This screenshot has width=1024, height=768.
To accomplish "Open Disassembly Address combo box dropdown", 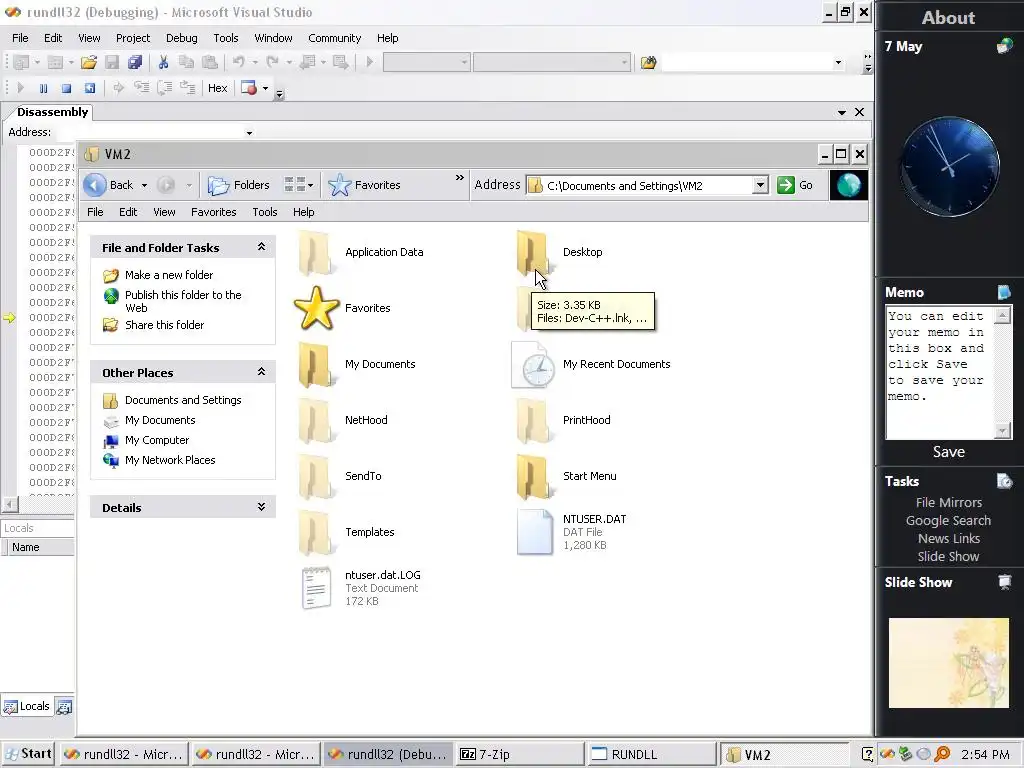I will click(249, 133).
